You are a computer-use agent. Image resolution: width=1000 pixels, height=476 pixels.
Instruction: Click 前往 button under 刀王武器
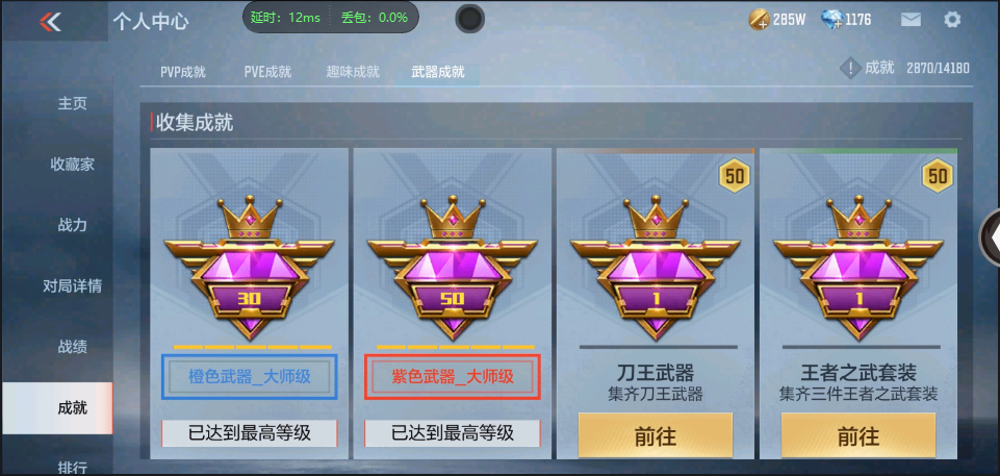click(x=656, y=436)
